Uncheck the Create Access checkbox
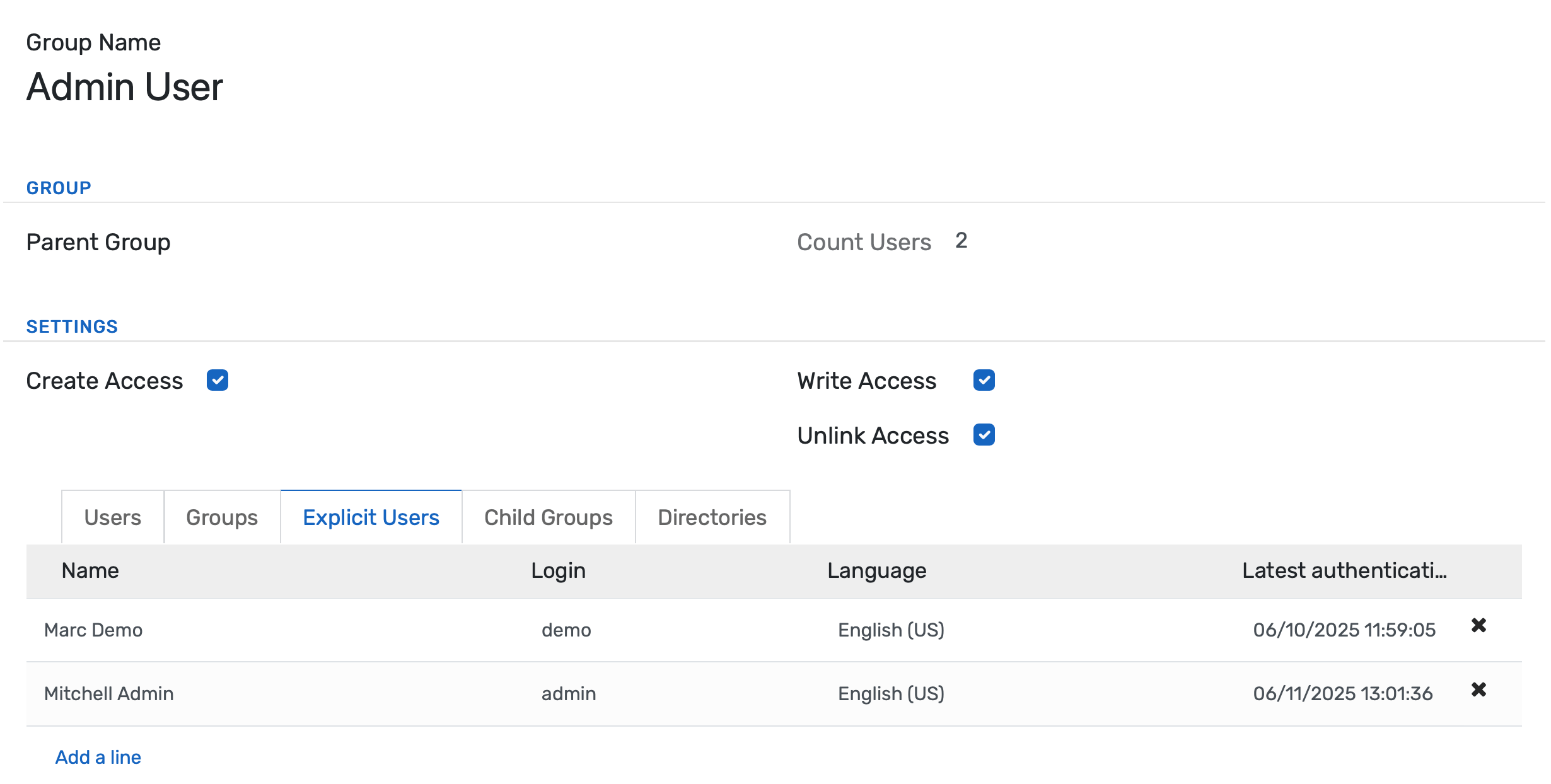This screenshot has height=784, width=1551. [x=218, y=380]
